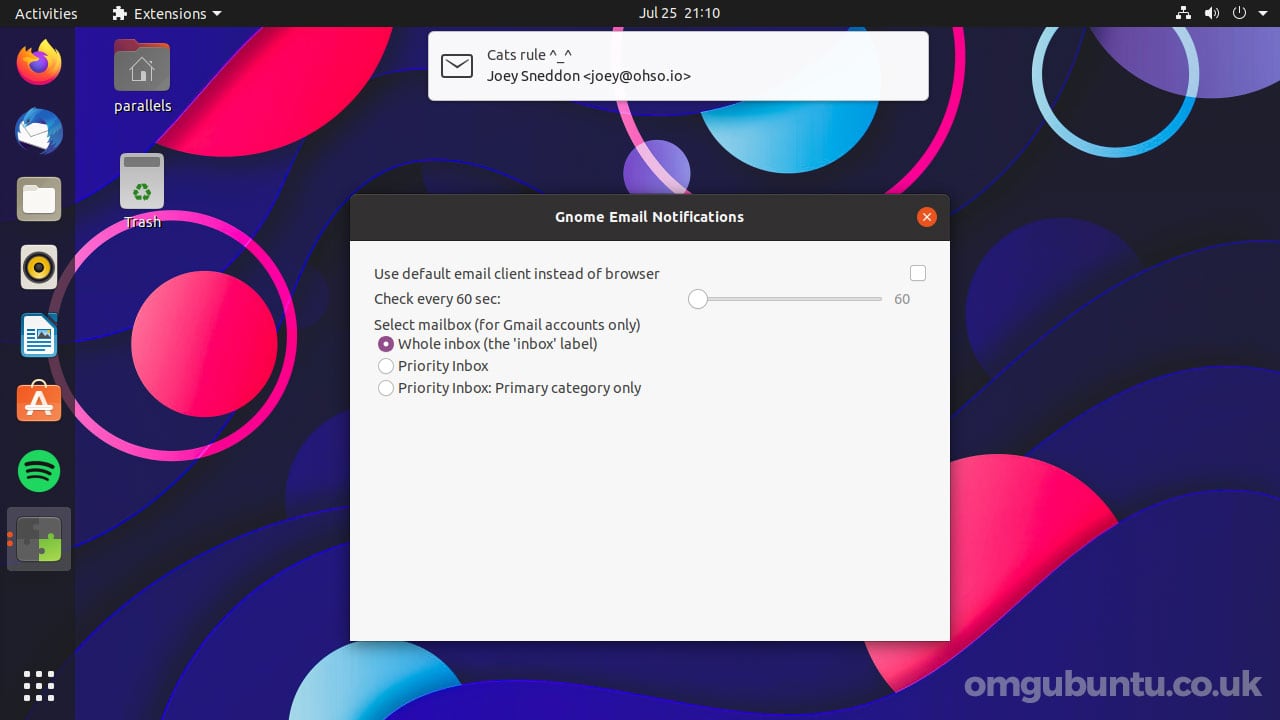Launch LibreOffice Writer
Viewport: 1280px width, 720px height.
(39, 335)
